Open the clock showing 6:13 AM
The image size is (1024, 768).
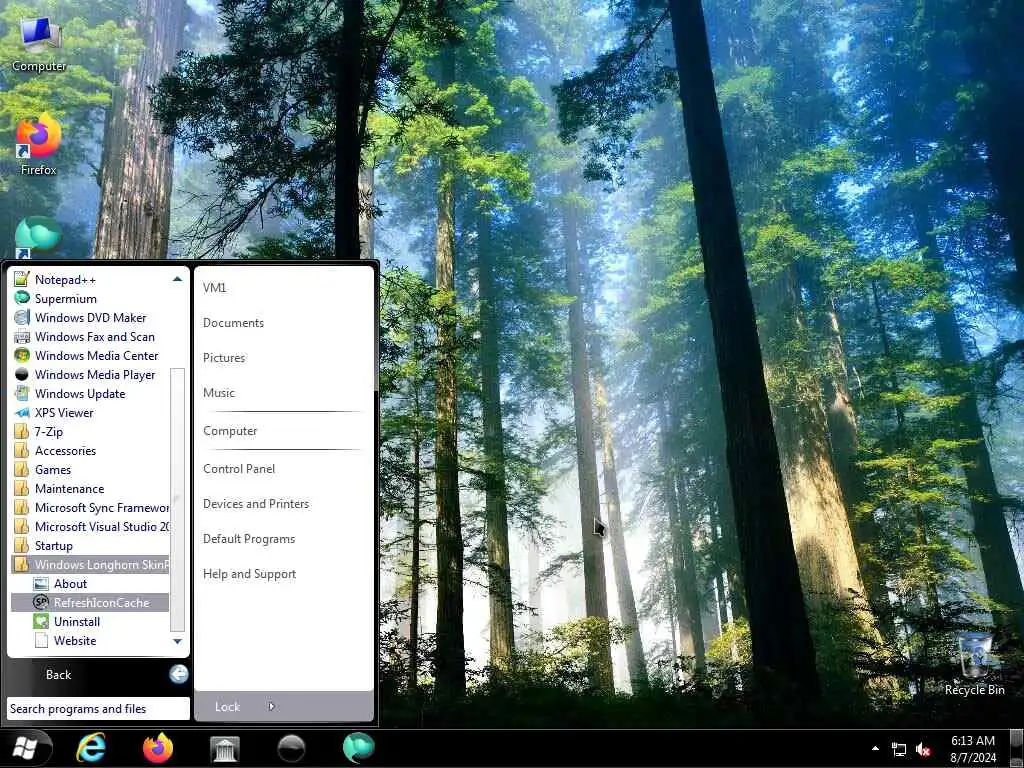pos(973,749)
